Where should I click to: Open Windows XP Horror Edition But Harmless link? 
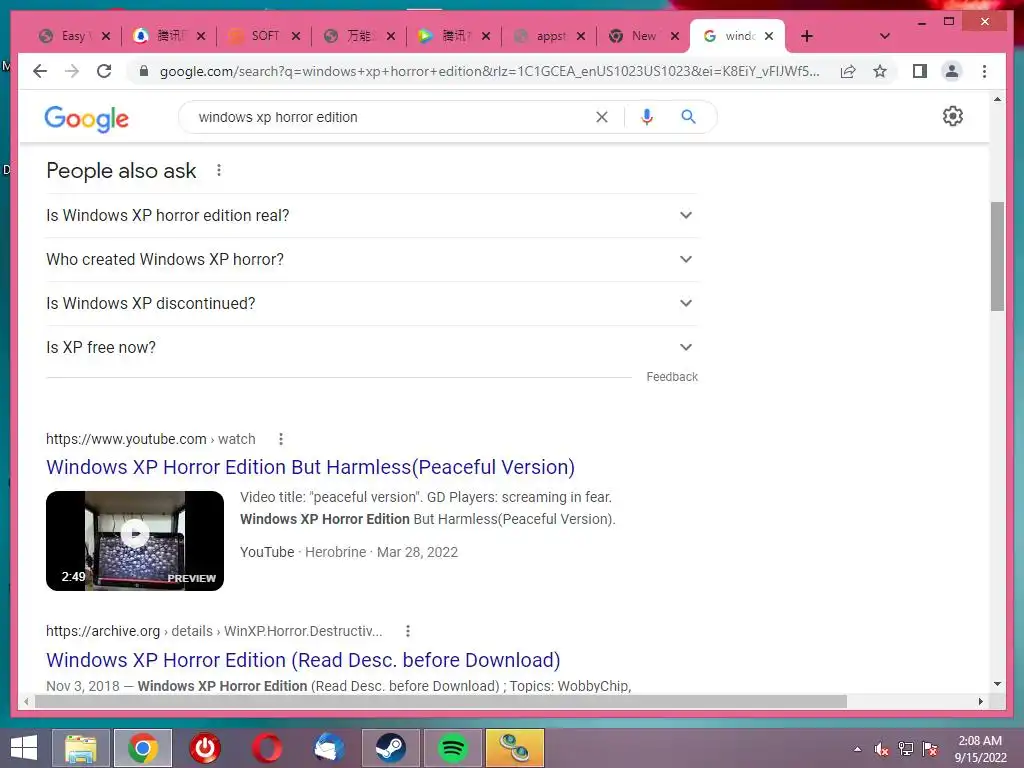pos(310,467)
